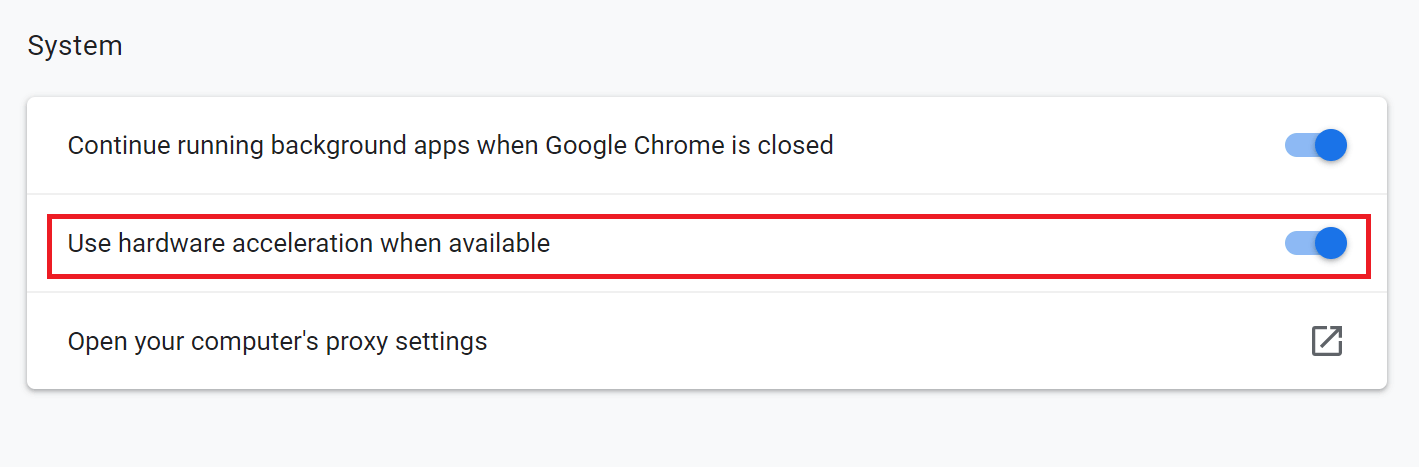Disable hardware acceleration toggle switch

tap(1316, 243)
